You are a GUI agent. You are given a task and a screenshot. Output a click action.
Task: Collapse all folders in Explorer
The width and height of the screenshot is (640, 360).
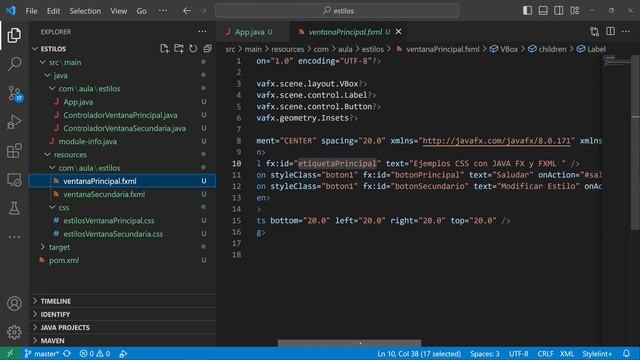pos(207,49)
